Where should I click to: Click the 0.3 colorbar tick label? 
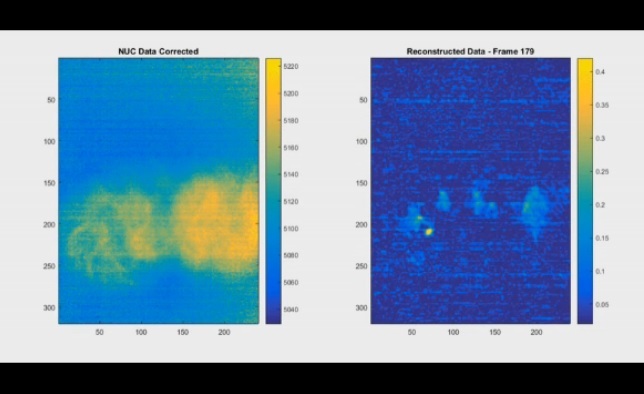(600, 138)
